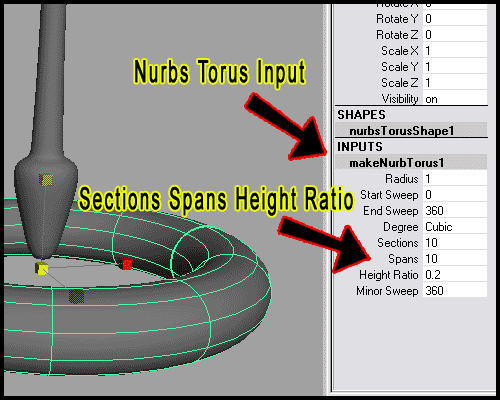Select the Rotate Z attribute label
Screen dimensions: 500x400
(x=397, y=35)
